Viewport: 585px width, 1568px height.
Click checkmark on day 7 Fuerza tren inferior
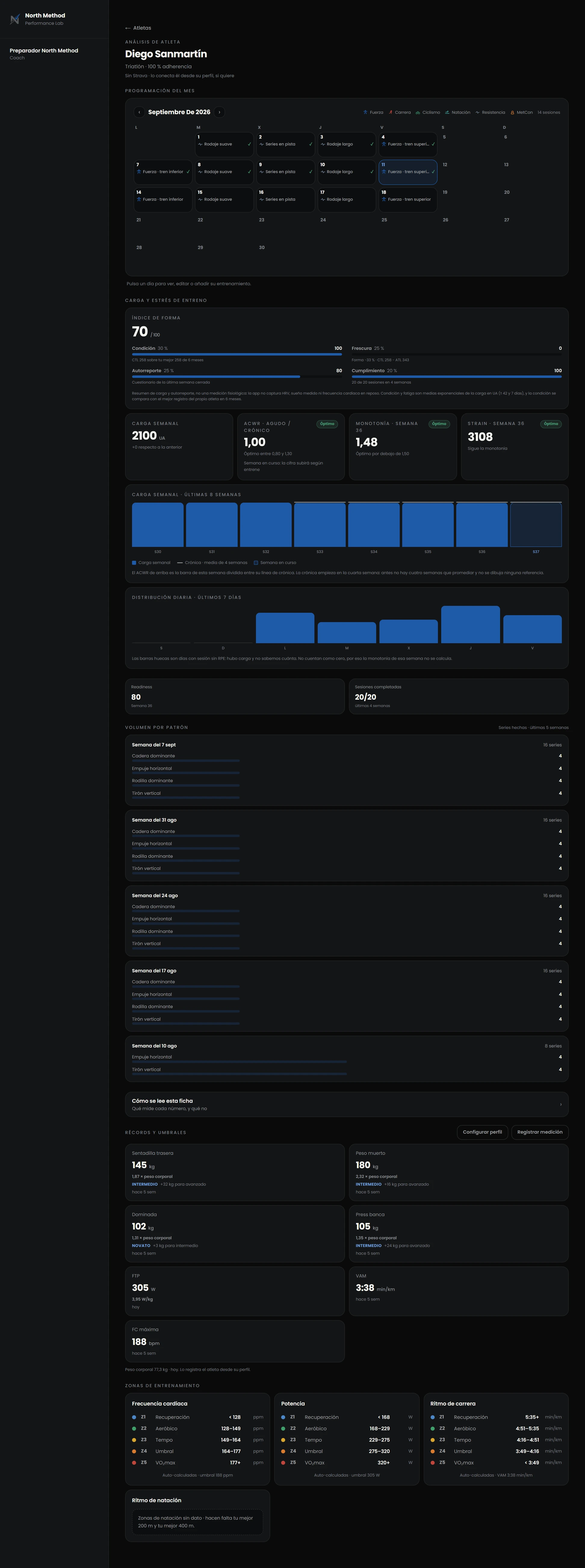pos(188,172)
